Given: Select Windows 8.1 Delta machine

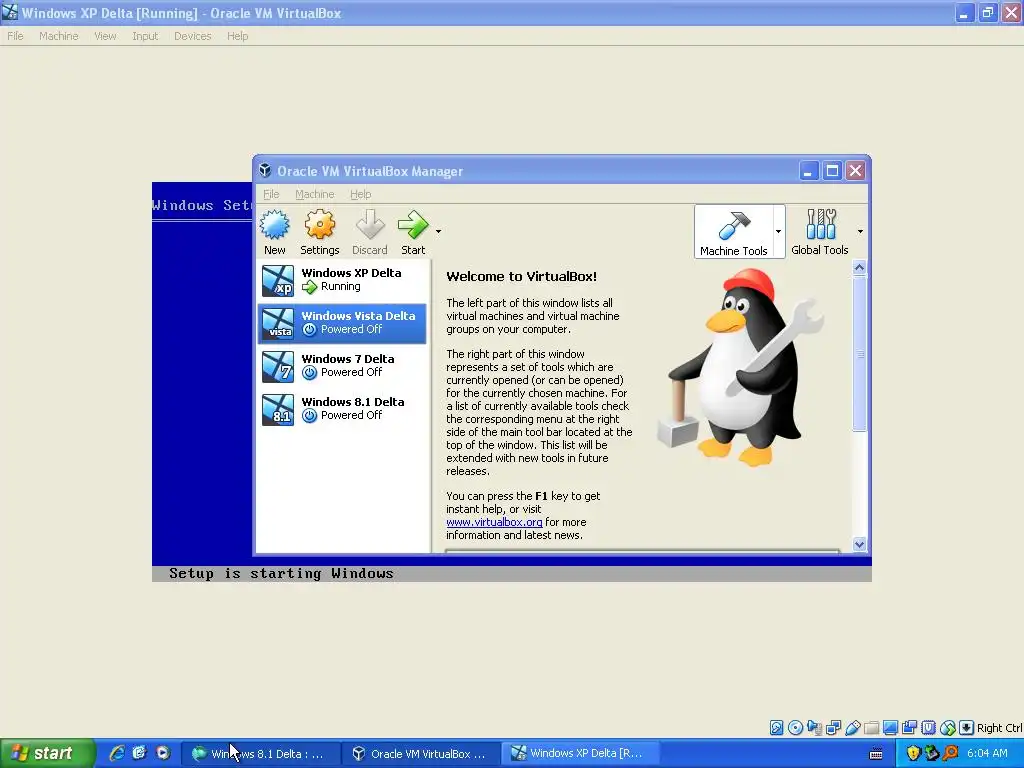Looking at the screenshot, I should 342,409.
